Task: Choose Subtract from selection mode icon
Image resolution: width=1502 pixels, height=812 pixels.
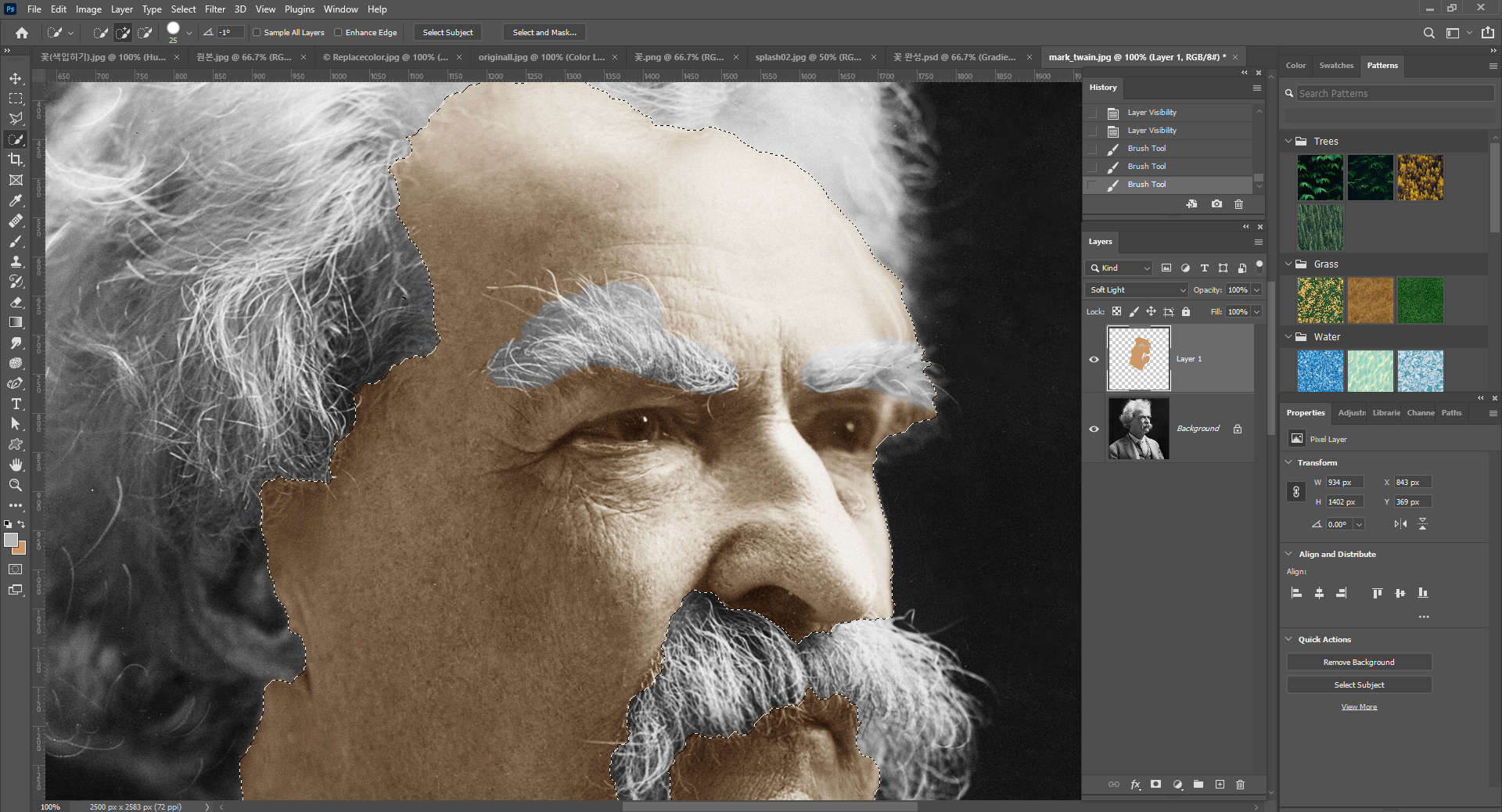Action: point(145,33)
